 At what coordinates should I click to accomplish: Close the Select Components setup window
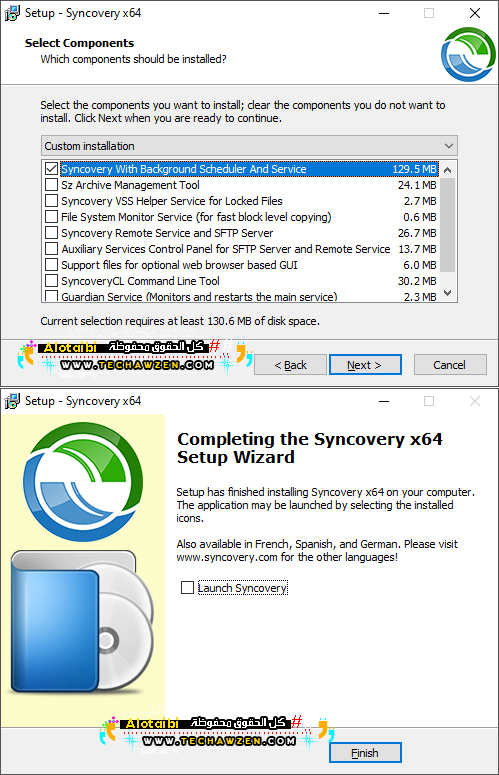(475, 13)
